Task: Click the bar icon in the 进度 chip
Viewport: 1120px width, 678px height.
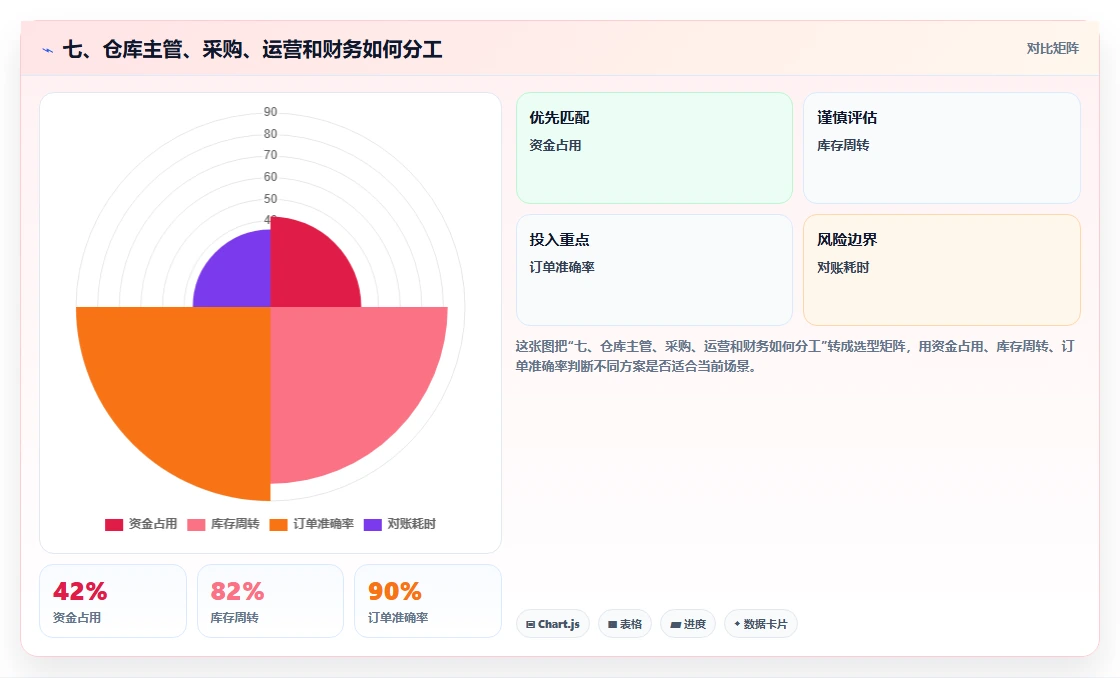Action: 675,624
